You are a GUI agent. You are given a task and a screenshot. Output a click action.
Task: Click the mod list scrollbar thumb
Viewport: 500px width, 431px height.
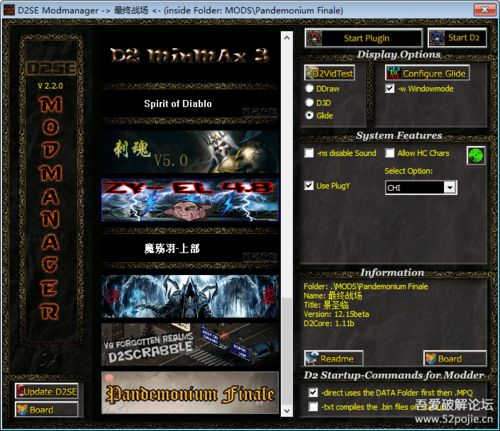[x=287, y=351]
